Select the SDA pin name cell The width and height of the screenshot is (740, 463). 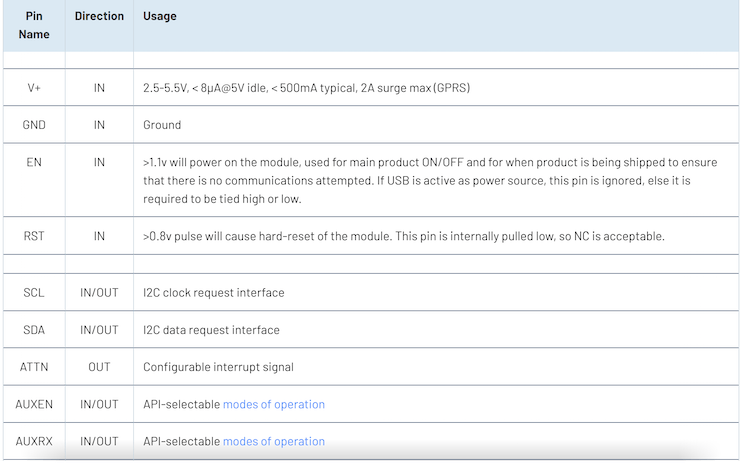click(x=33, y=330)
